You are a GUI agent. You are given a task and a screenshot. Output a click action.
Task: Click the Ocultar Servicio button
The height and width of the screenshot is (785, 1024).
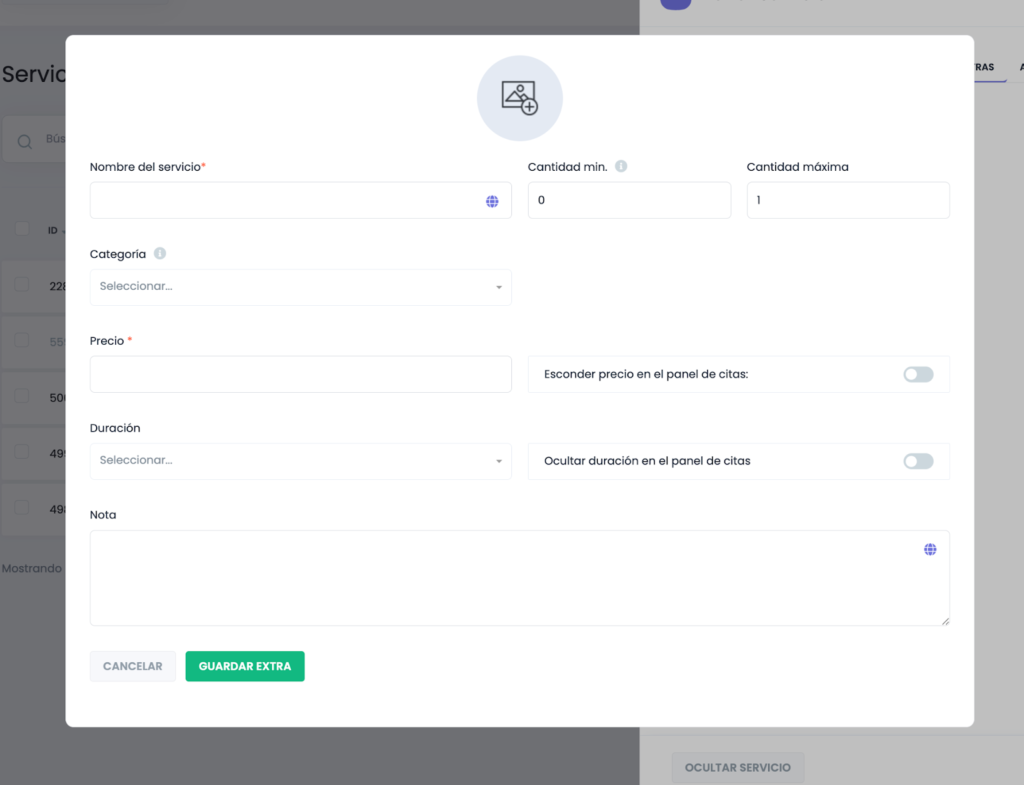(737, 767)
